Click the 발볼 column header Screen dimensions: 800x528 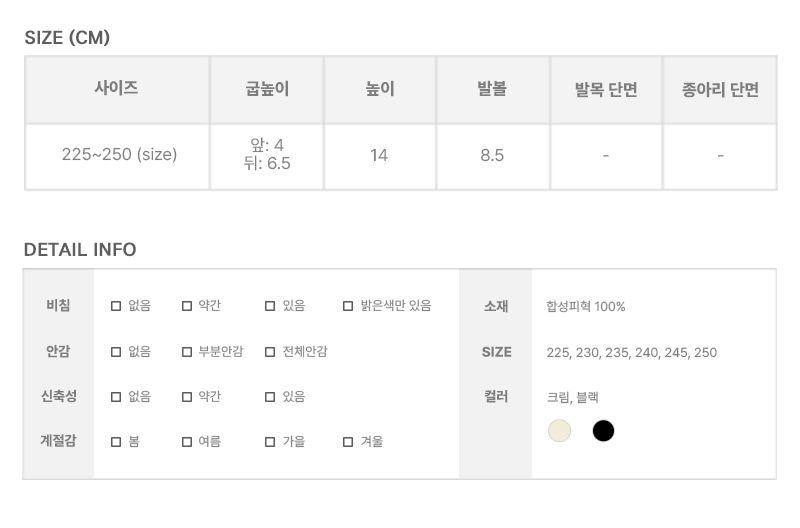pos(492,89)
